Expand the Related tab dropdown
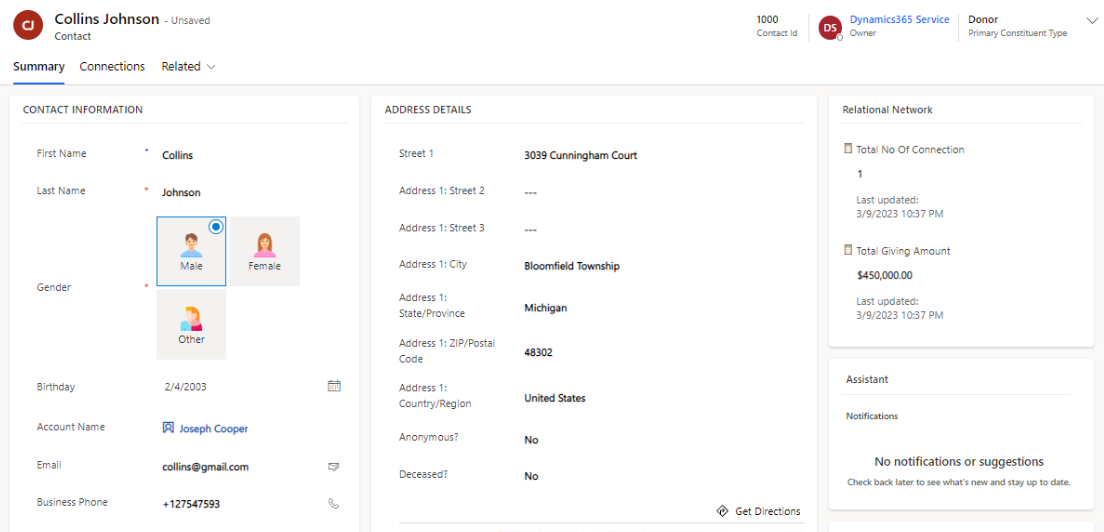Image resolution: width=1104 pixels, height=532 pixels. (x=188, y=67)
